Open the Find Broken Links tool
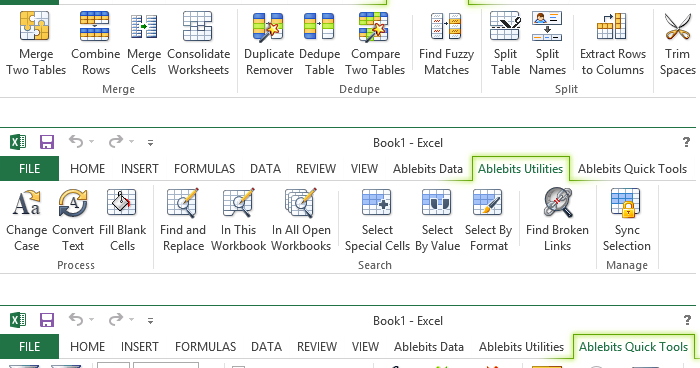The height and width of the screenshot is (368, 700). tap(557, 220)
